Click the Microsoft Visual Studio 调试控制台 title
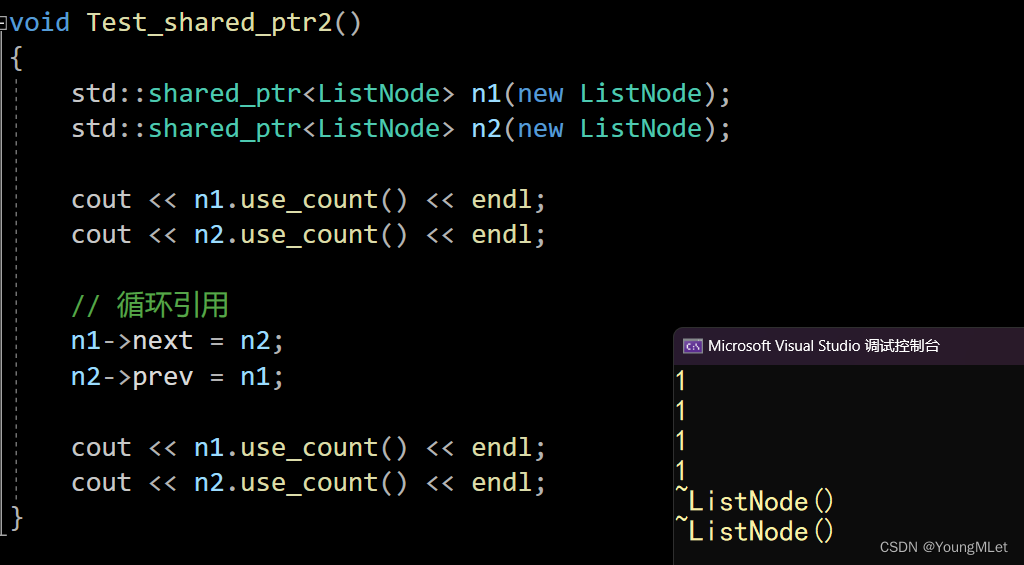This screenshot has height=565, width=1024. click(x=824, y=346)
